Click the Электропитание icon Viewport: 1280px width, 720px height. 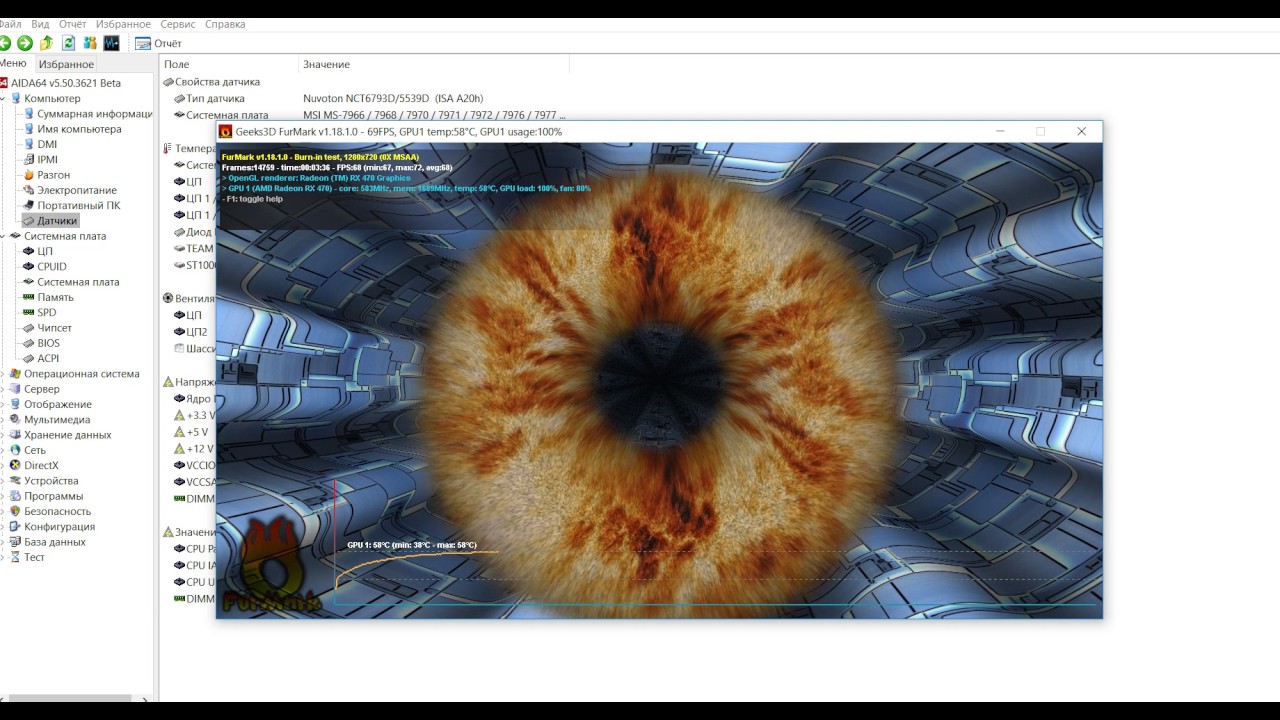tap(28, 190)
